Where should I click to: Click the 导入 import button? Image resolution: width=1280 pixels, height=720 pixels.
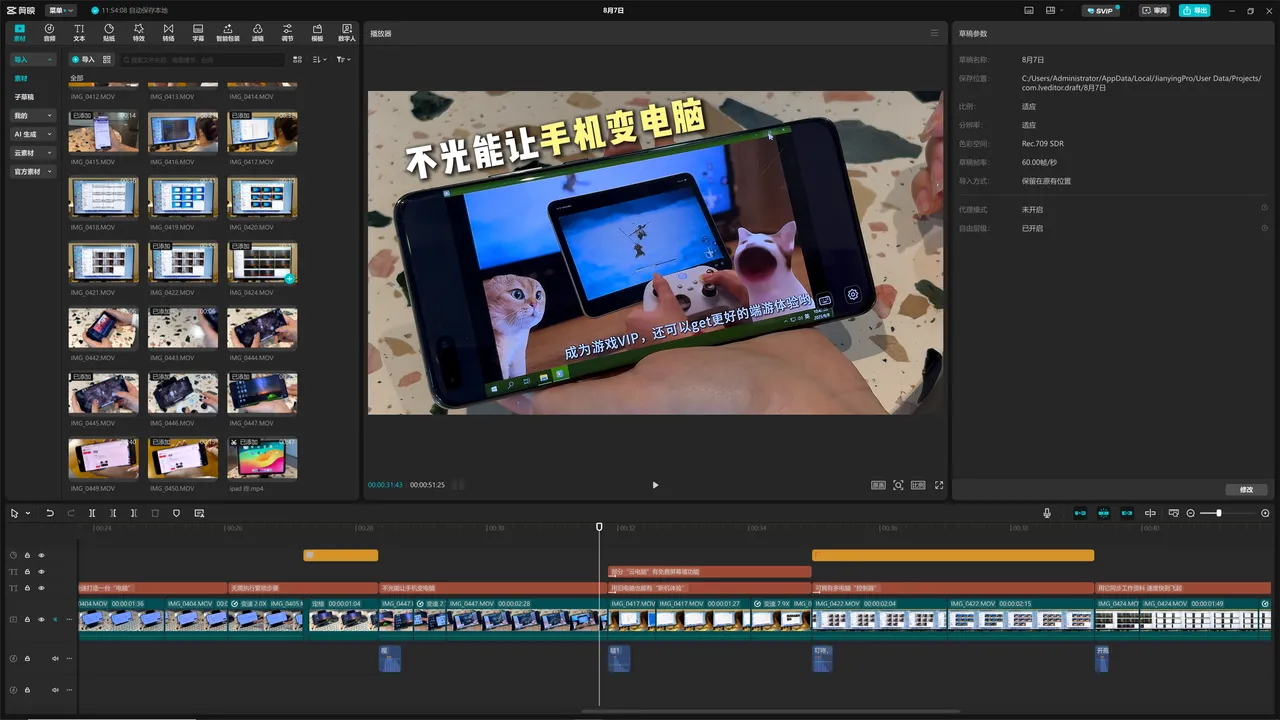pos(83,60)
